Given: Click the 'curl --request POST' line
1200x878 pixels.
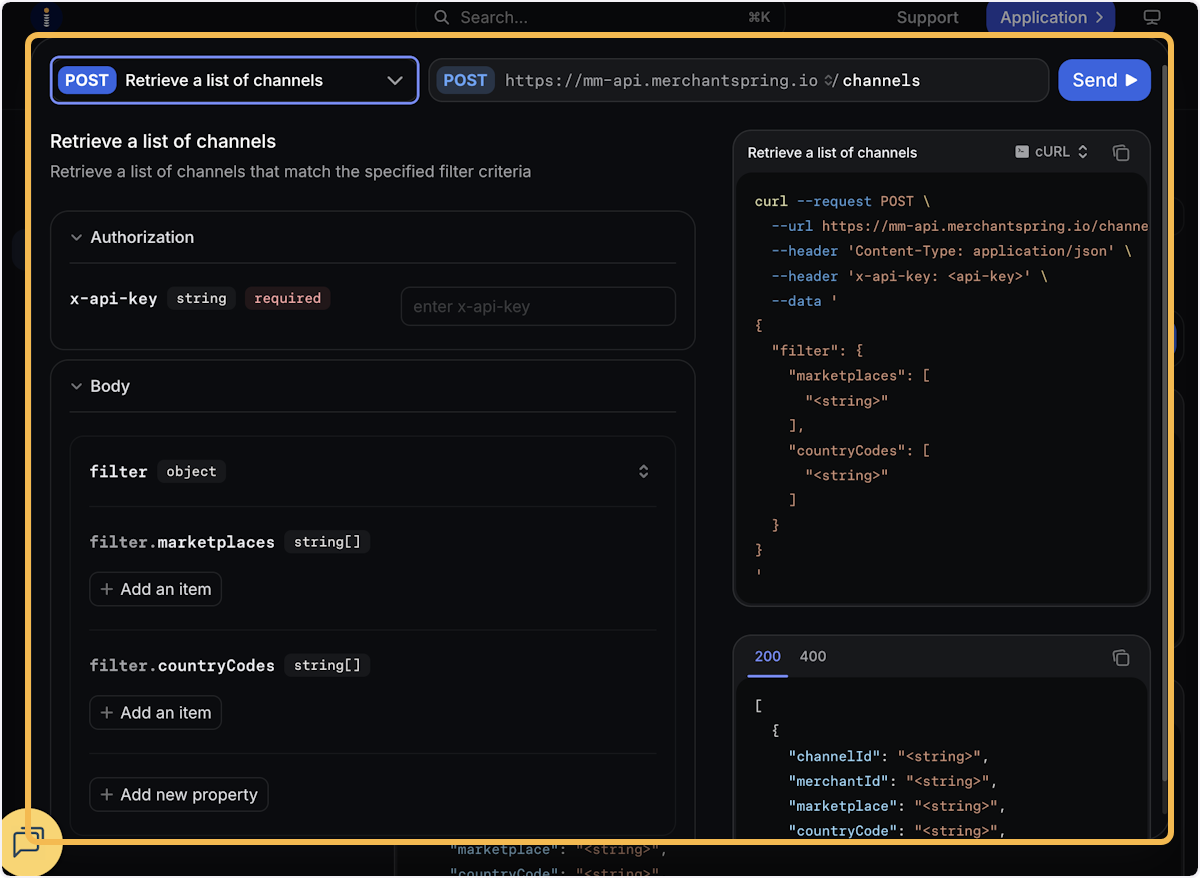Looking at the screenshot, I should 842,201.
